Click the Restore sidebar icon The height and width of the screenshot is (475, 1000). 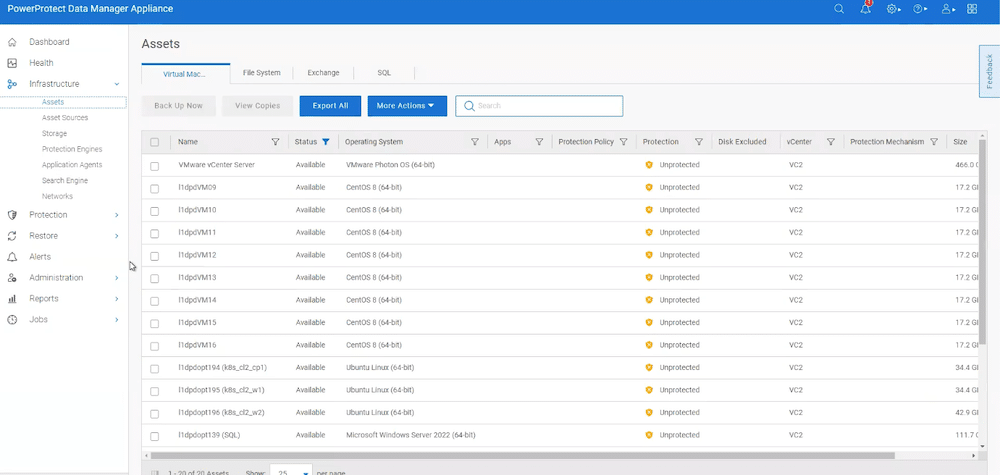coord(11,236)
